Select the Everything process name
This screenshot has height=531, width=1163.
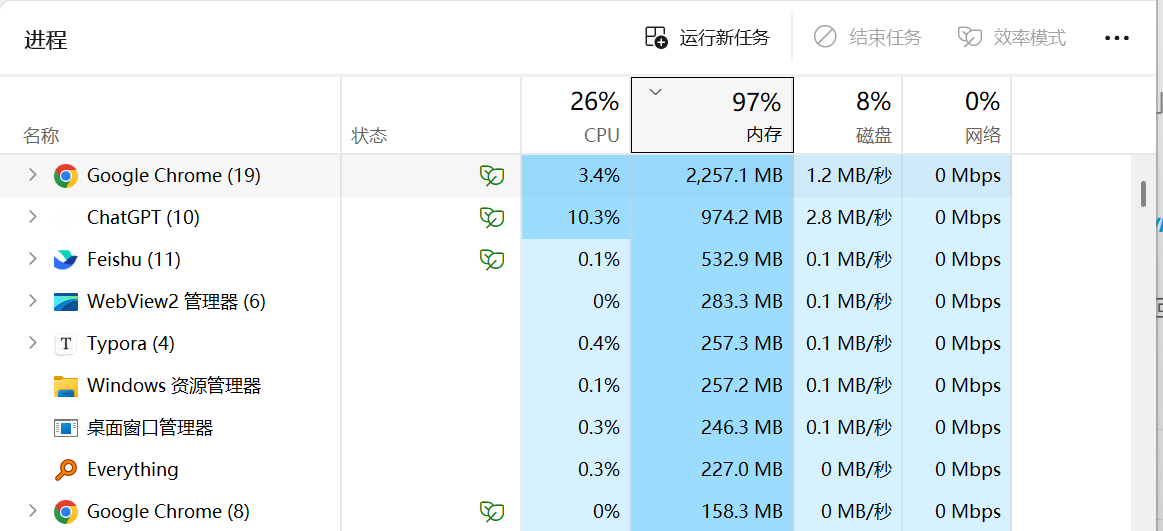133,470
